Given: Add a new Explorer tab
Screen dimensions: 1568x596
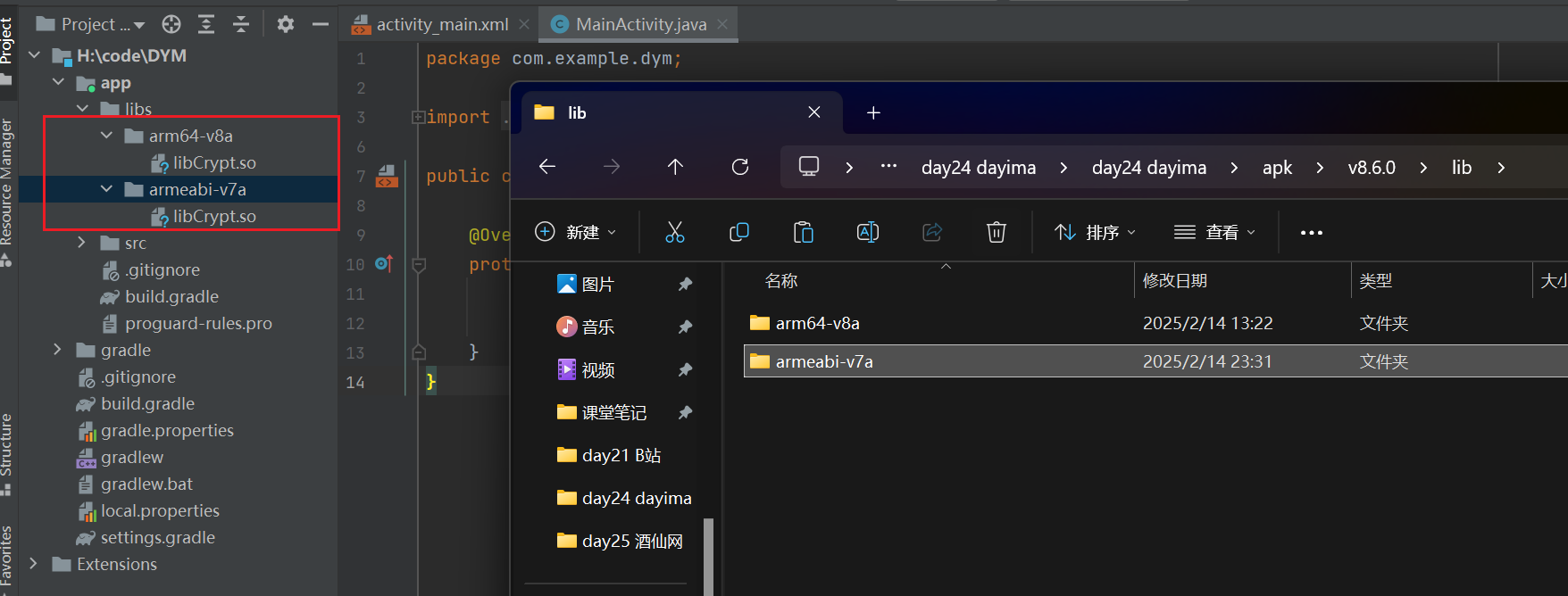Looking at the screenshot, I should (873, 112).
